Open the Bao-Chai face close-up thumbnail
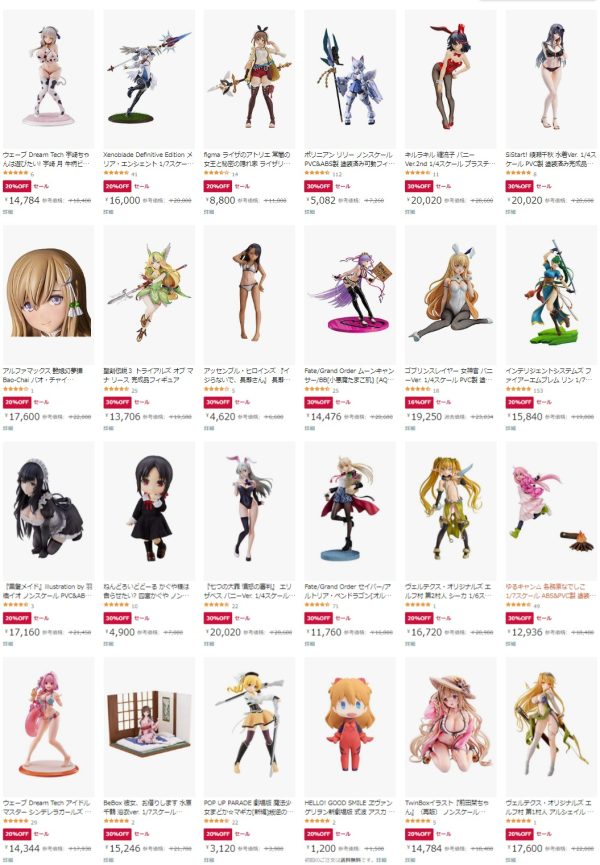Viewport: 600px width, 865px height. pos(49,294)
